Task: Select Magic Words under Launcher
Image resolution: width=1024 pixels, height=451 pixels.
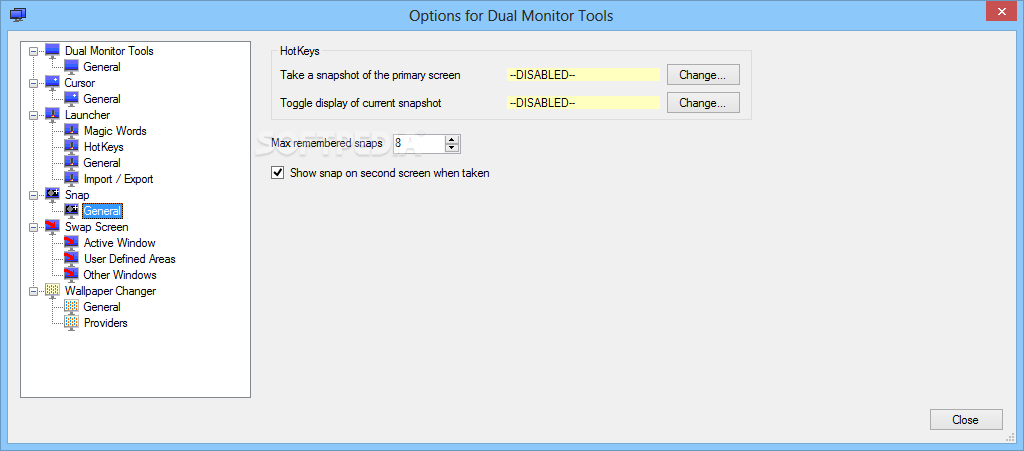Action: [115, 131]
